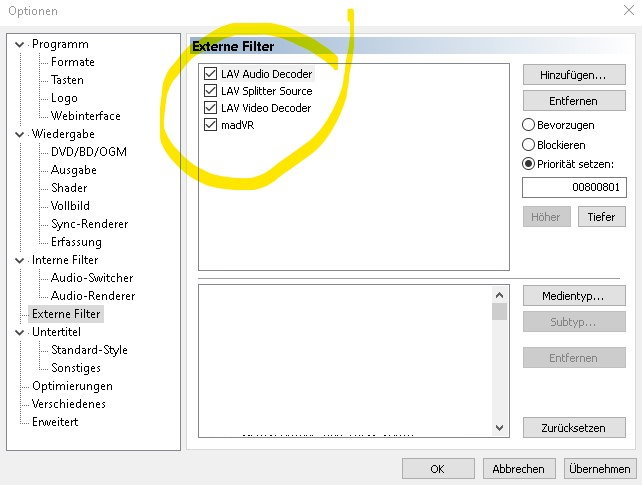Screen dimensions: 642x485
Task: Open Standard-Style subtitle settings
Action: [x=89, y=350]
